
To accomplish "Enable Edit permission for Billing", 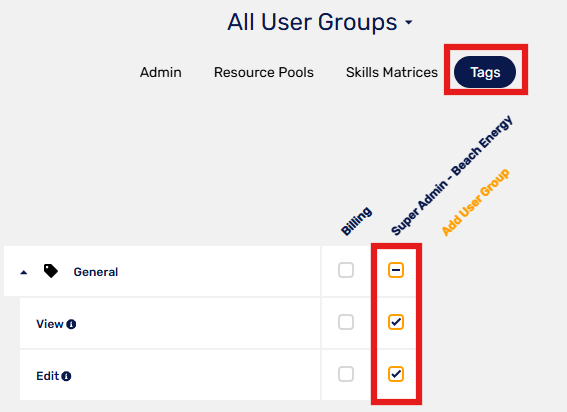I will tap(346, 374).
